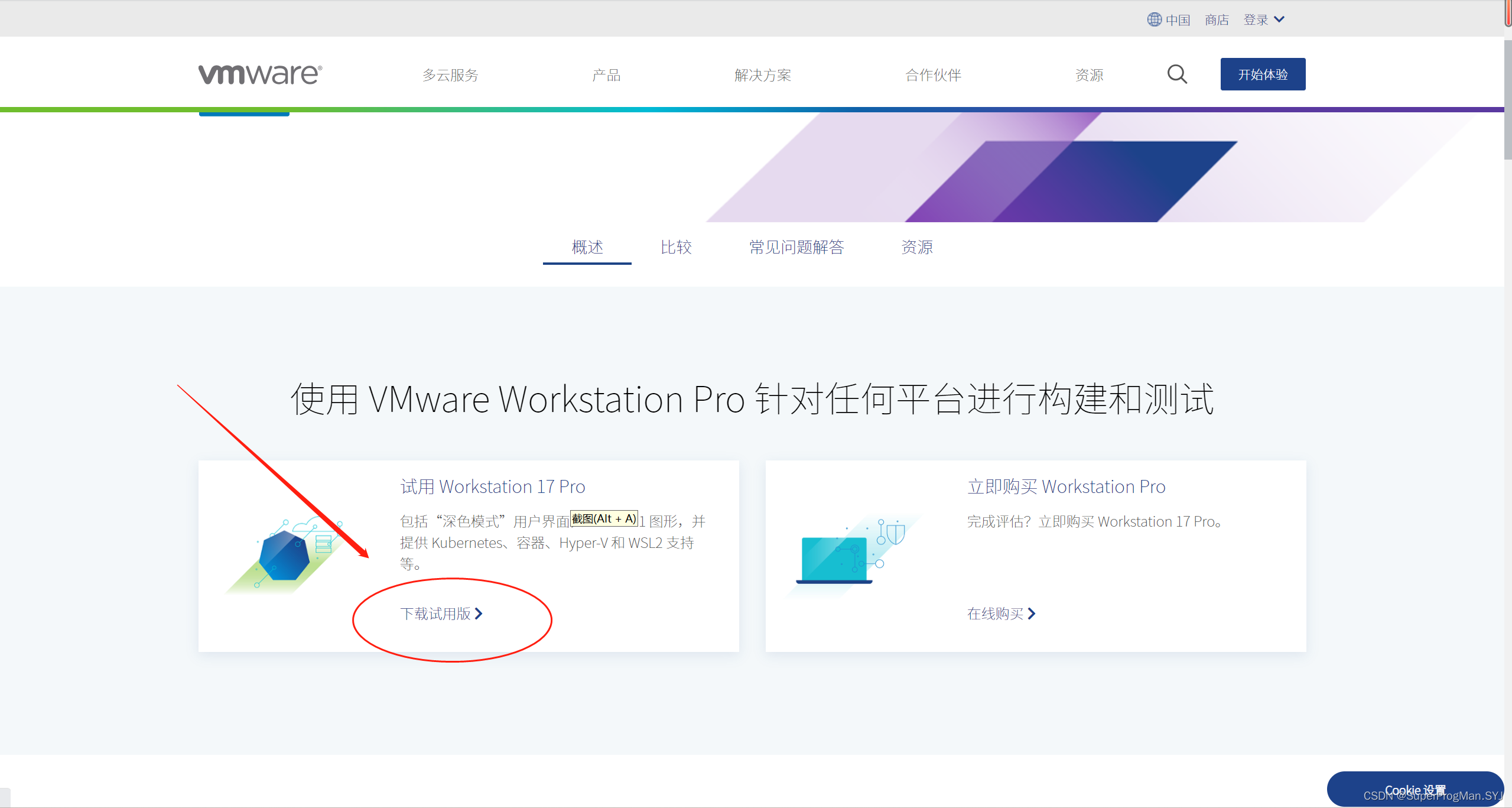1512x808 pixels.
Task: Click the 开始体验 button
Action: tap(1263, 74)
